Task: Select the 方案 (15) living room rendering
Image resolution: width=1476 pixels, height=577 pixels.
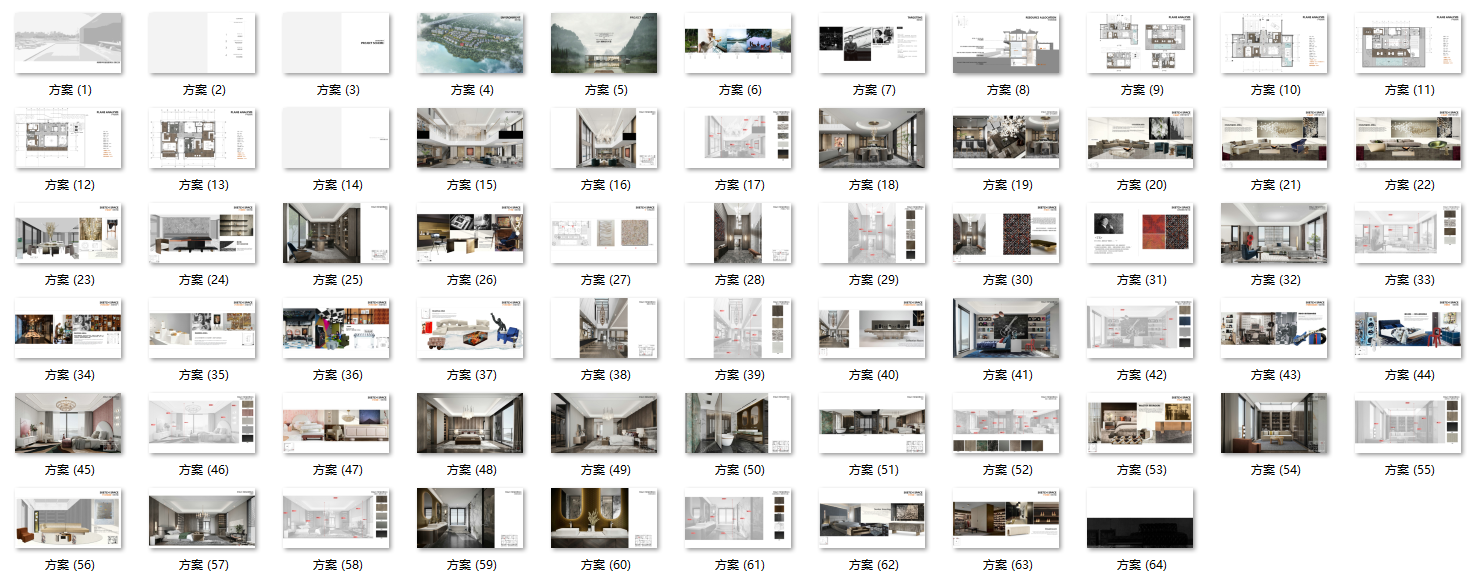Action: tap(470, 138)
